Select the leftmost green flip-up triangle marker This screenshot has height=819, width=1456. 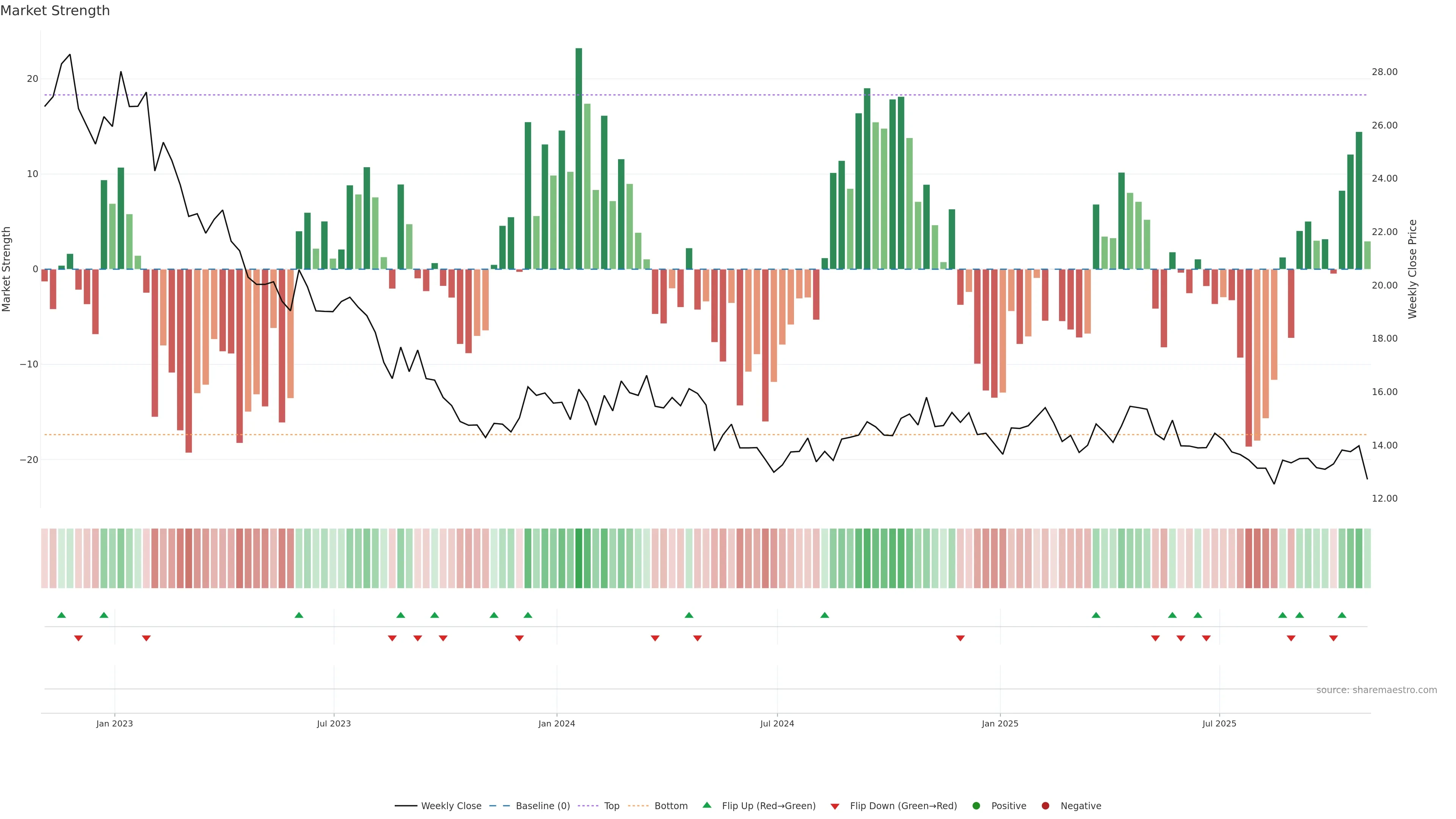(61, 615)
